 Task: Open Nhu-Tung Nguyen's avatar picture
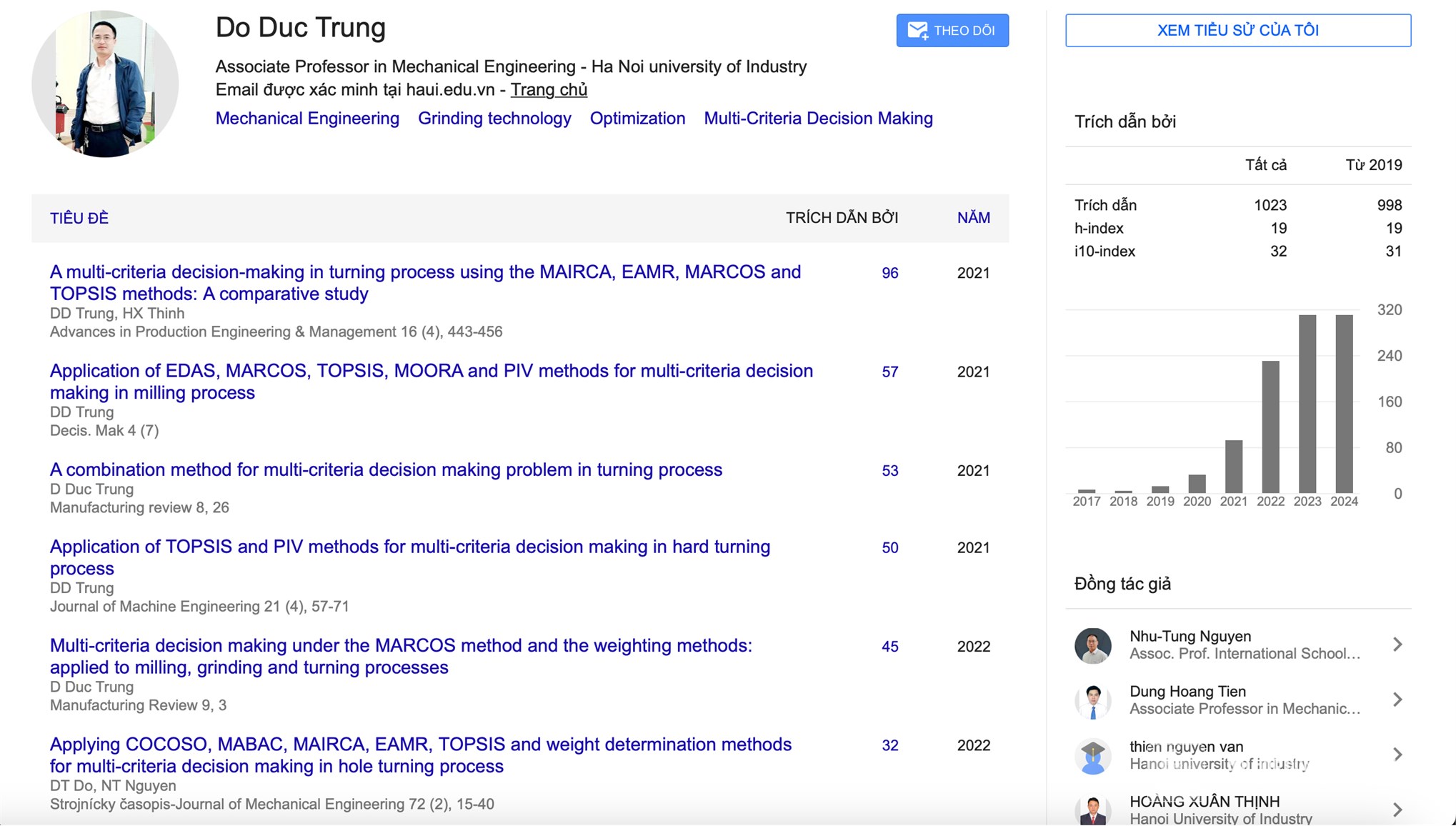pos(1092,645)
